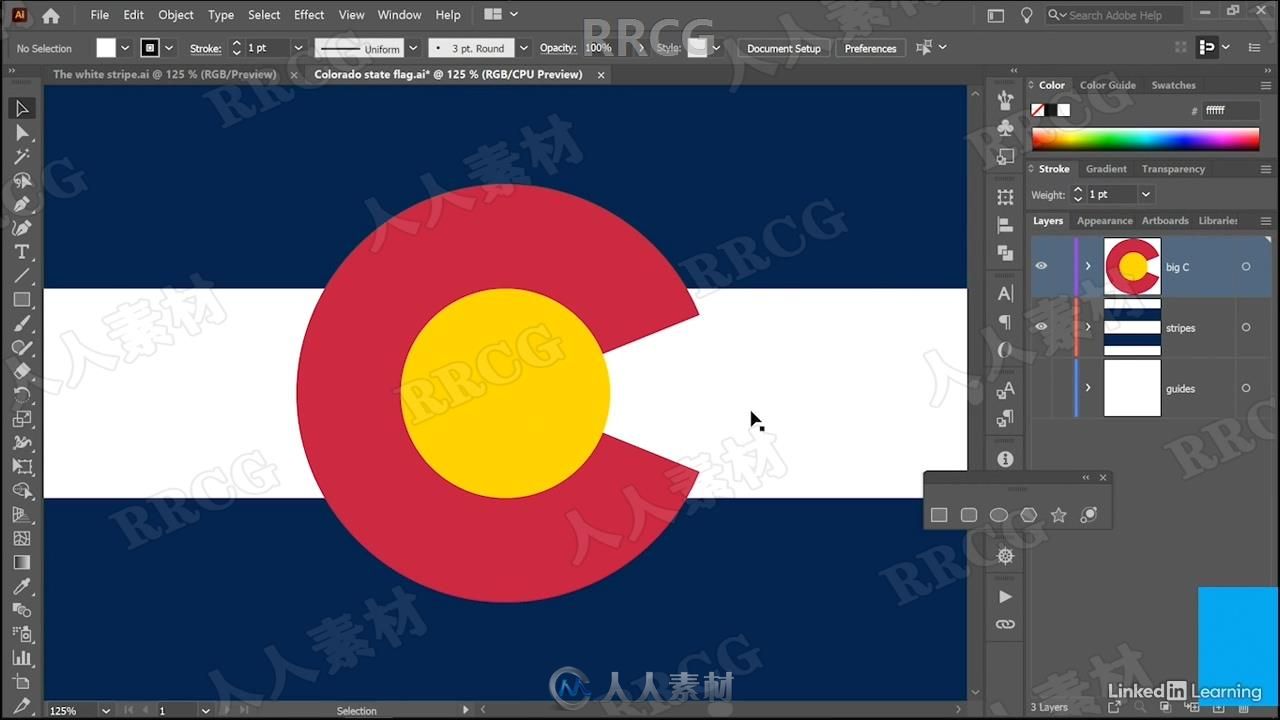Hide the big C layer
Viewport: 1280px width, 720px height.
click(1041, 266)
